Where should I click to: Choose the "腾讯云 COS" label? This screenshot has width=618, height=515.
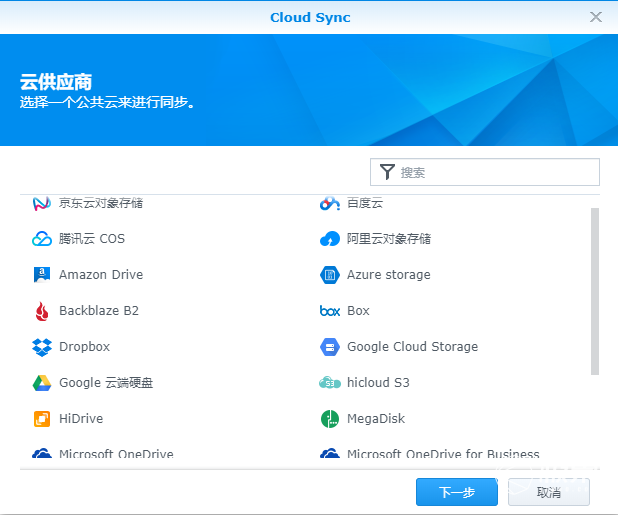pyautogui.click(x=92, y=239)
